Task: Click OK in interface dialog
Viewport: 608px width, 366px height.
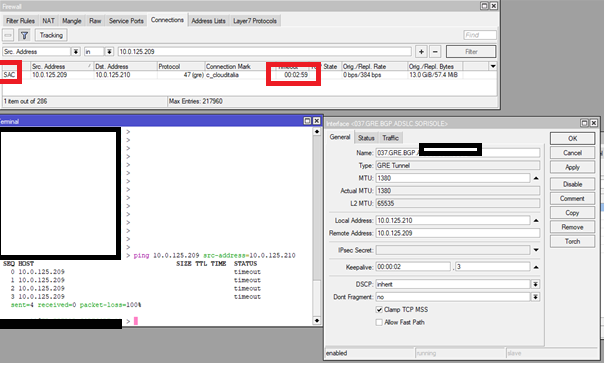Action: pos(572,138)
